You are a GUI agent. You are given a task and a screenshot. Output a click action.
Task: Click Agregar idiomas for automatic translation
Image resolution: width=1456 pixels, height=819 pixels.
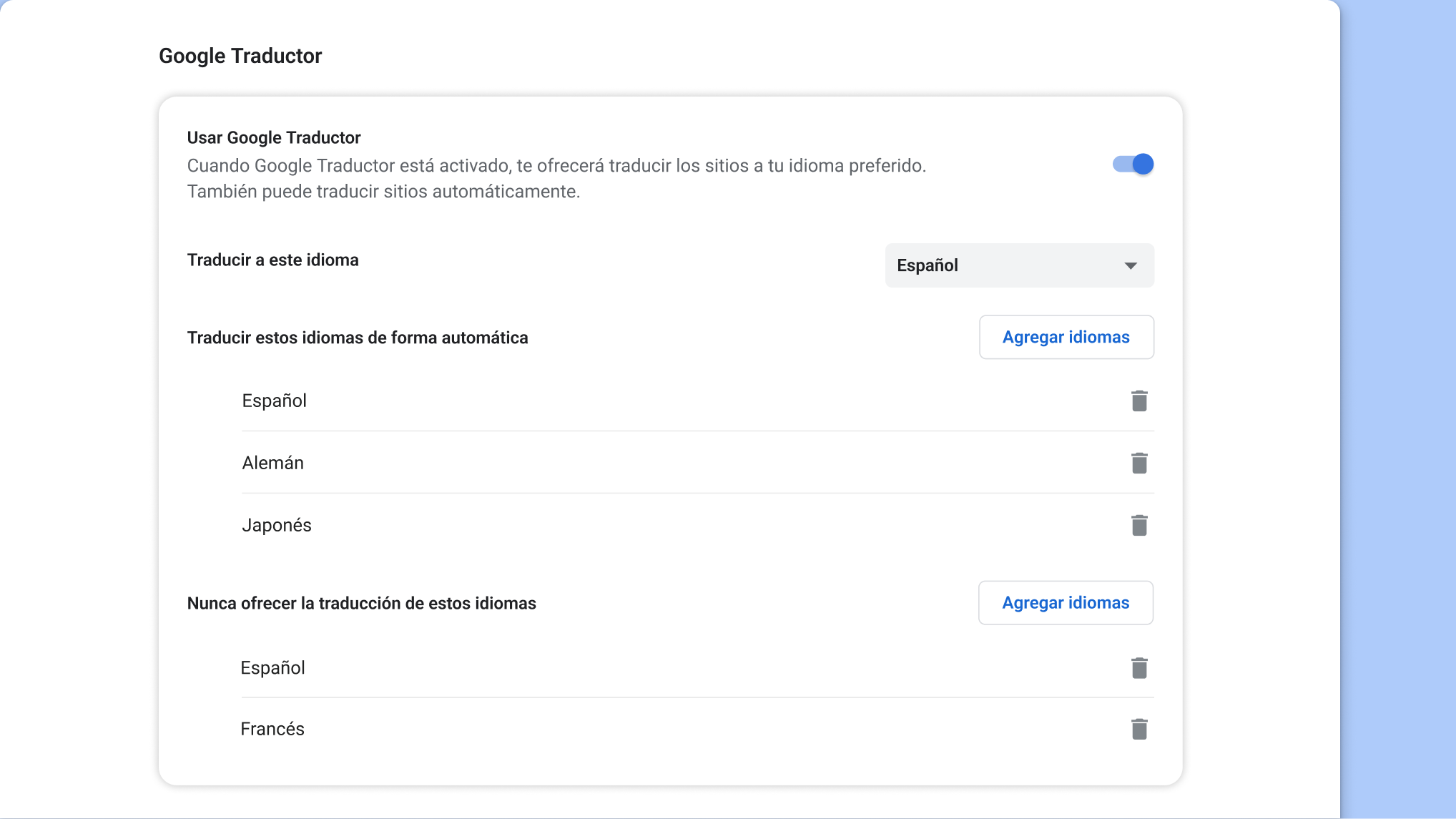tap(1066, 337)
